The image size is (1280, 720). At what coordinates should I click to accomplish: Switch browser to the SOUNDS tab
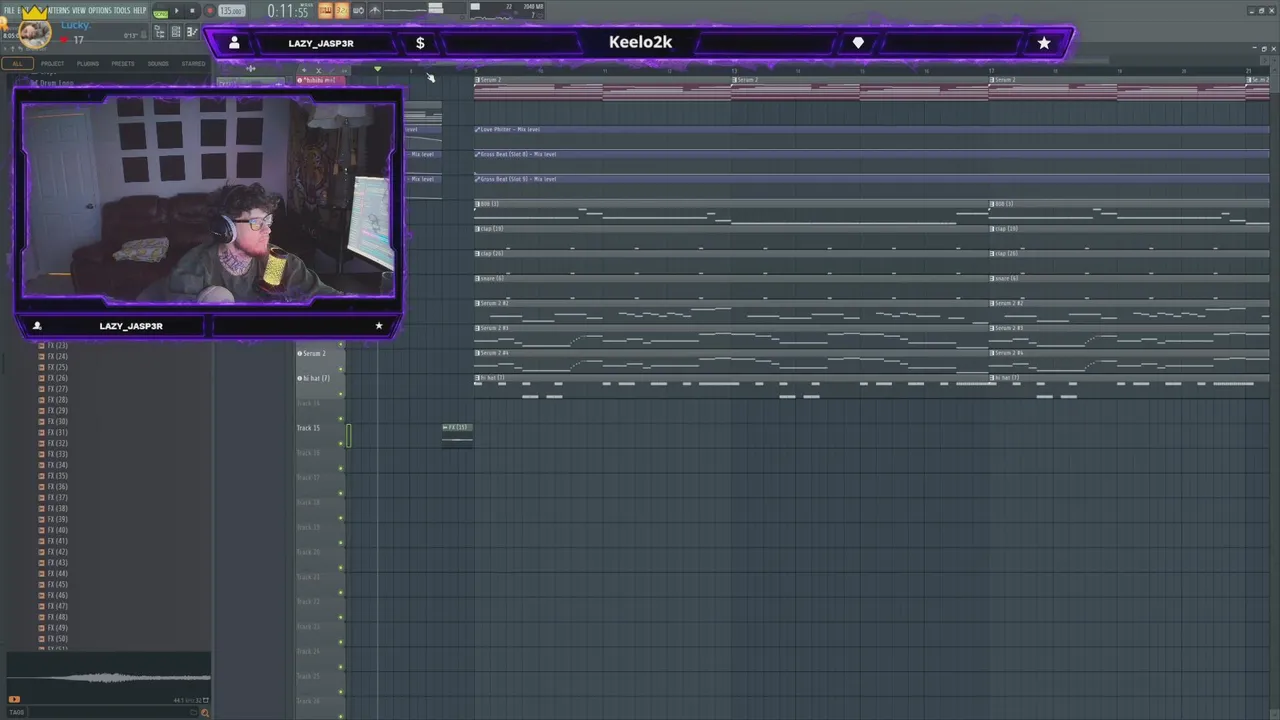(158, 63)
